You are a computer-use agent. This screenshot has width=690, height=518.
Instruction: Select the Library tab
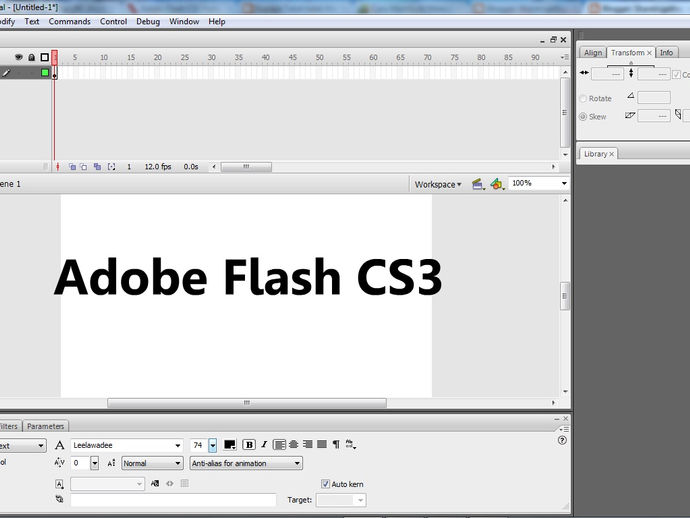[595, 154]
